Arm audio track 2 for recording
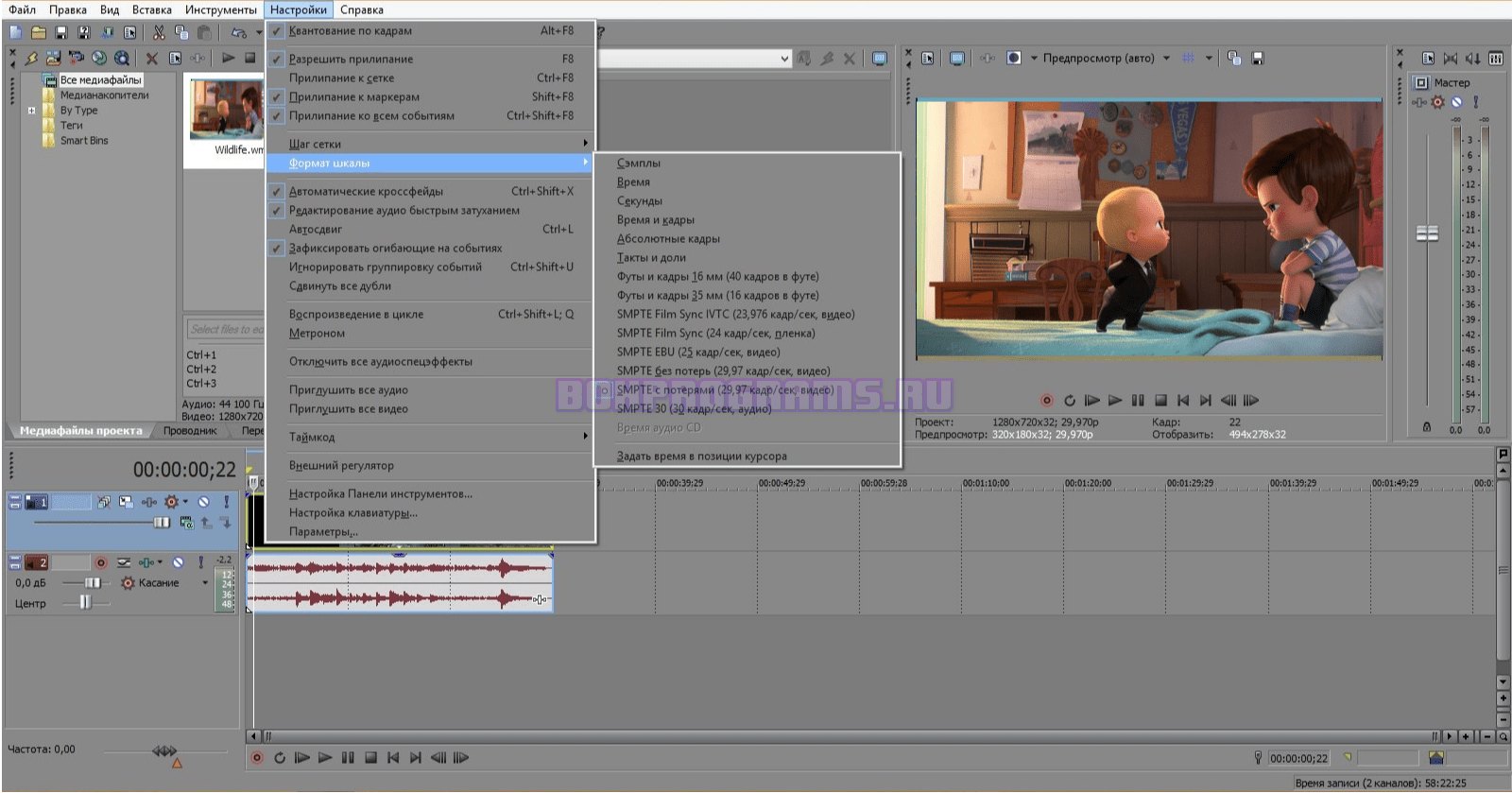Viewport: 1512px width, 793px height. (101, 562)
